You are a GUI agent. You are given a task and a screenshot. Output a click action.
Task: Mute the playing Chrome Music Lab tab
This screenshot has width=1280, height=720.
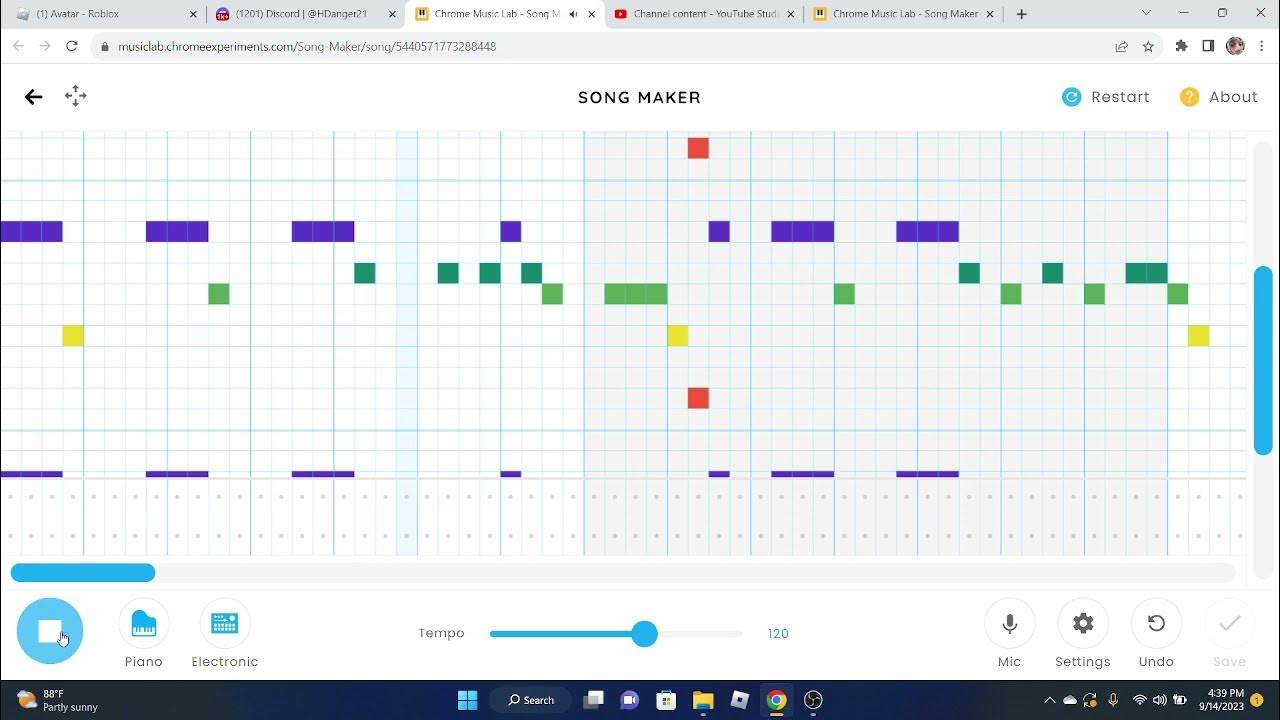(573, 14)
